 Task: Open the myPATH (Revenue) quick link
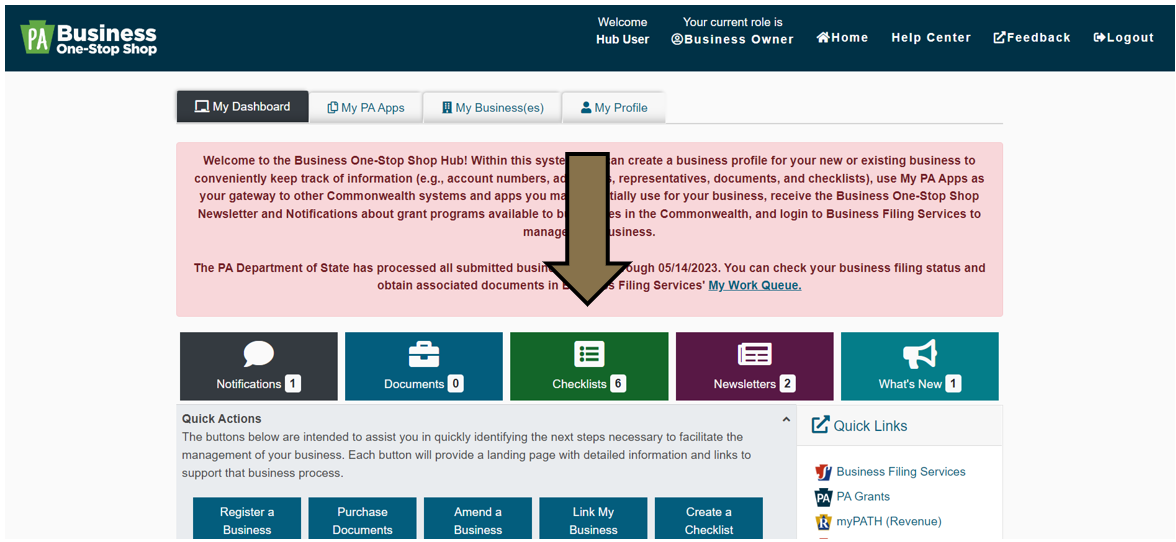click(x=889, y=521)
